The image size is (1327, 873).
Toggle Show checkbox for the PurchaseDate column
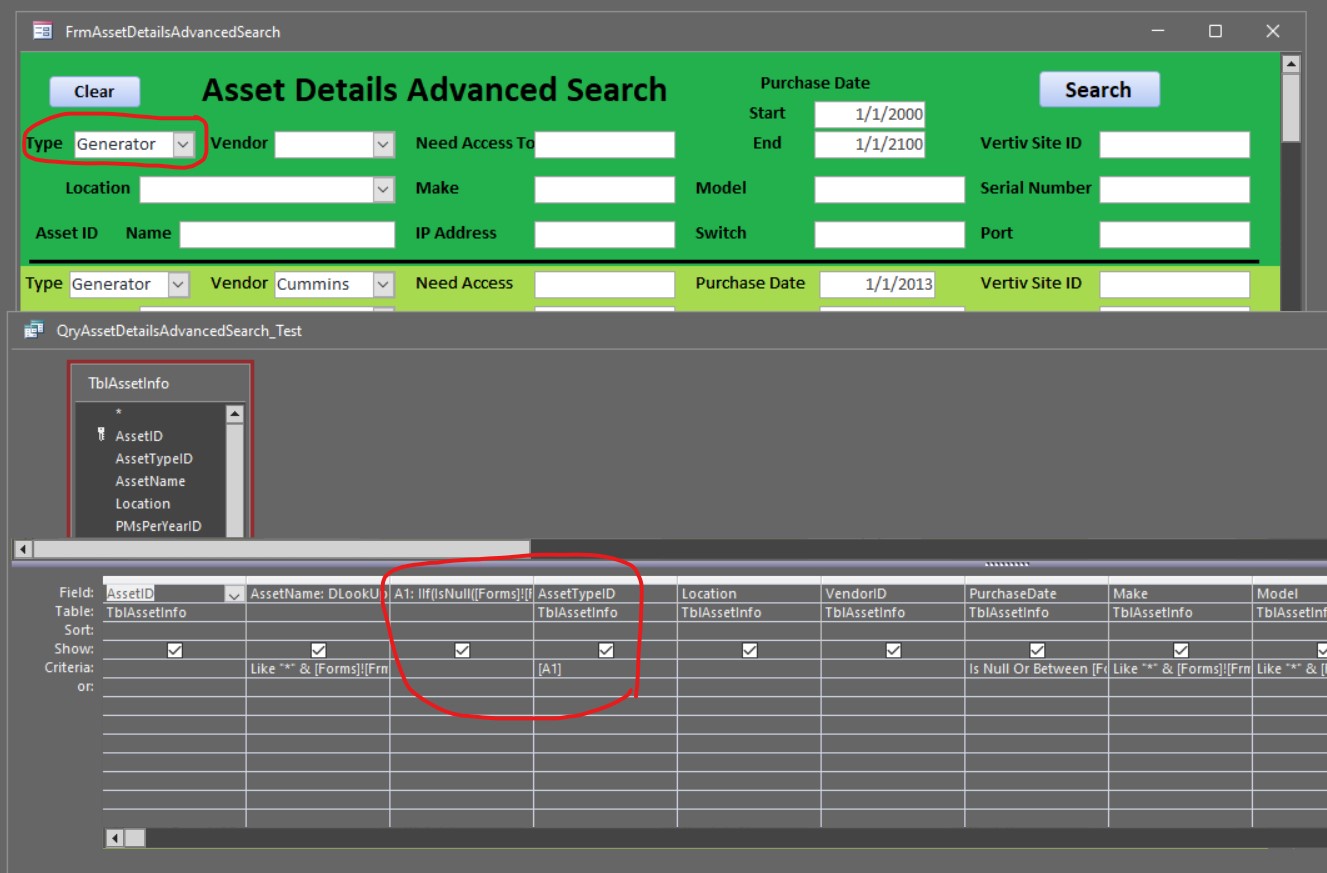coord(1037,650)
